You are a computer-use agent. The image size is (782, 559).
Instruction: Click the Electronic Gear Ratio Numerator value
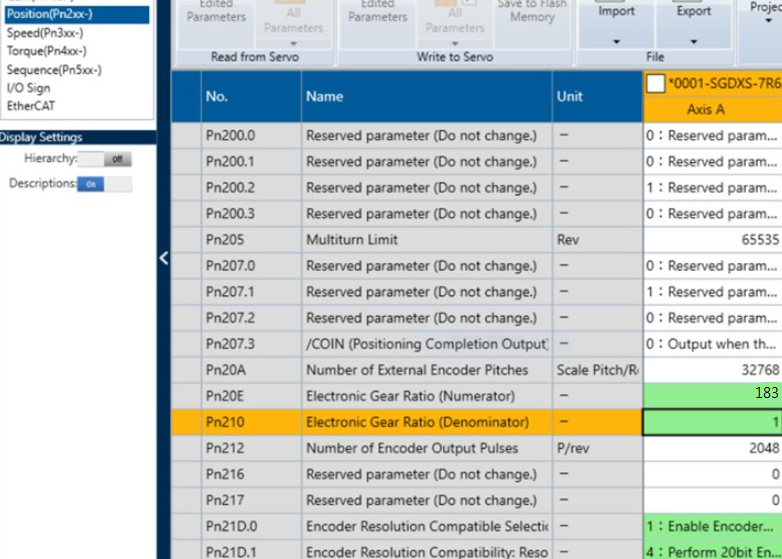click(x=712, y=394)
